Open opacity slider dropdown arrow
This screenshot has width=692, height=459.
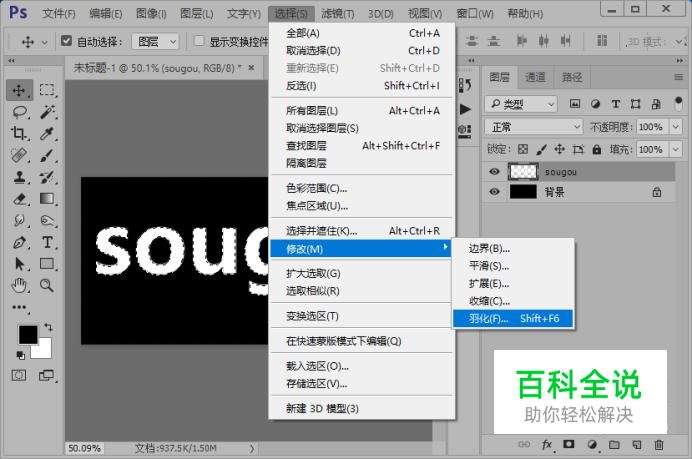[676, 127]
